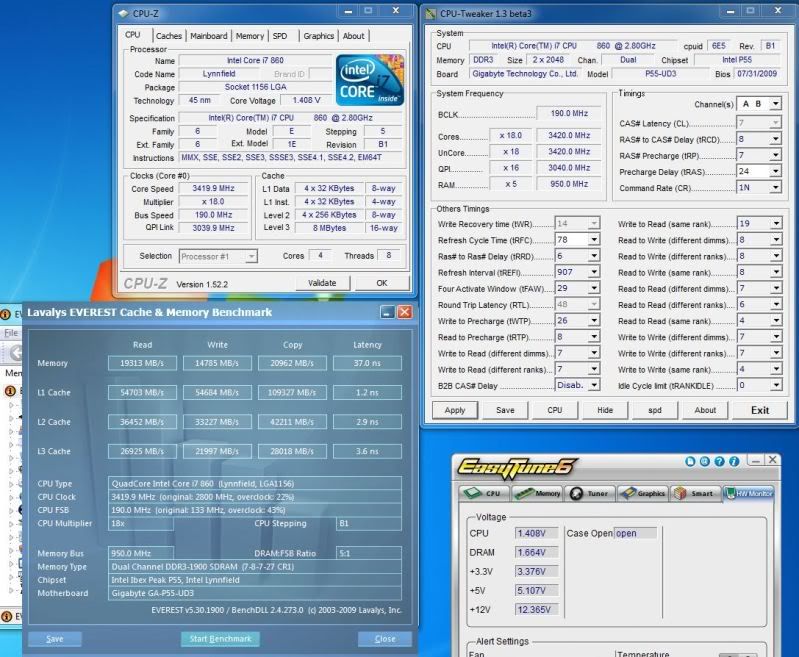This screenshot has width=799, height=657.
Task: Click the spd button in CPU-Tweaker
Action: [655, 410]
